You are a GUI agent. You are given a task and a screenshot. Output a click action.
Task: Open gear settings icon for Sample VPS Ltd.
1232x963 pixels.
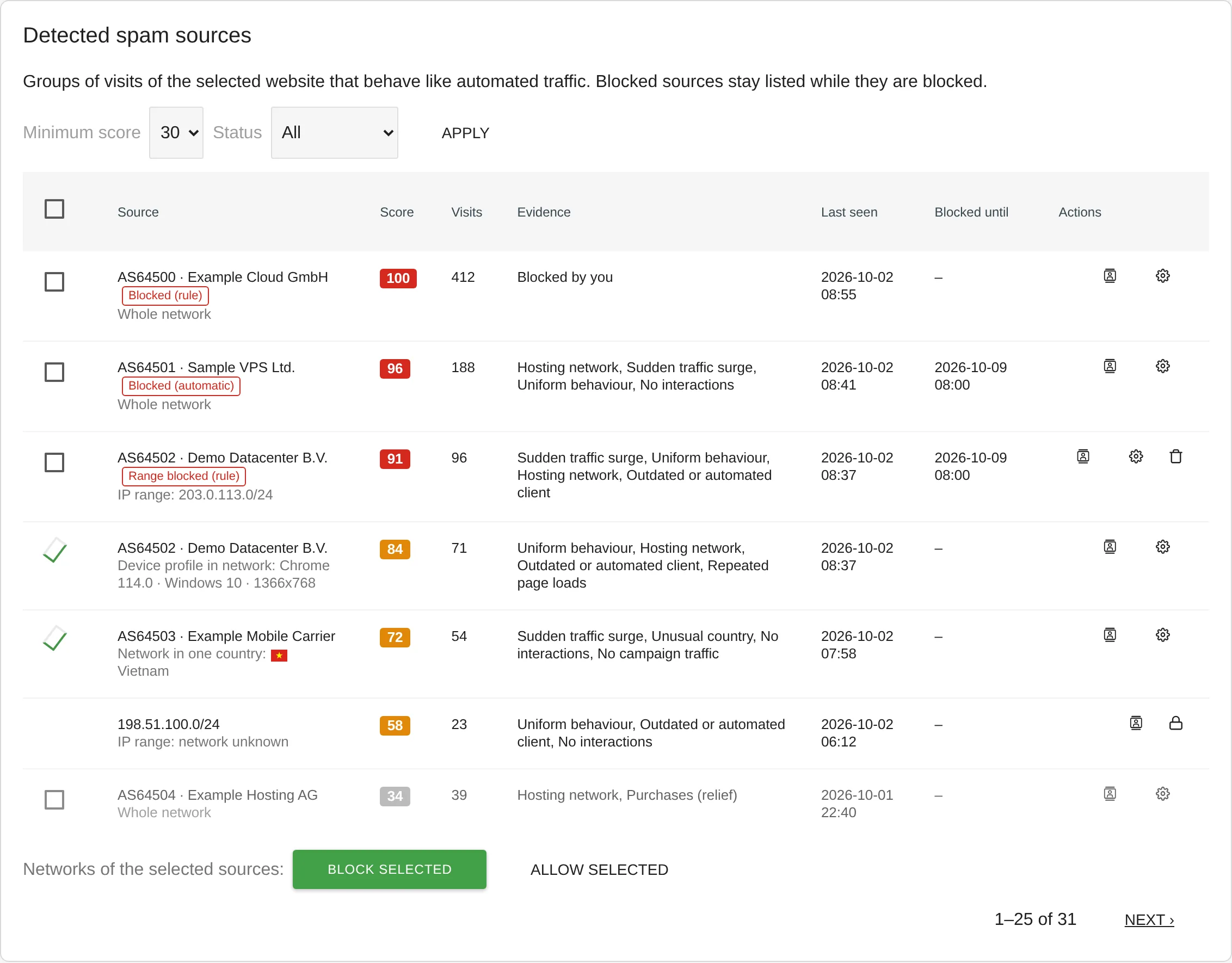[x=1162, y=366]
